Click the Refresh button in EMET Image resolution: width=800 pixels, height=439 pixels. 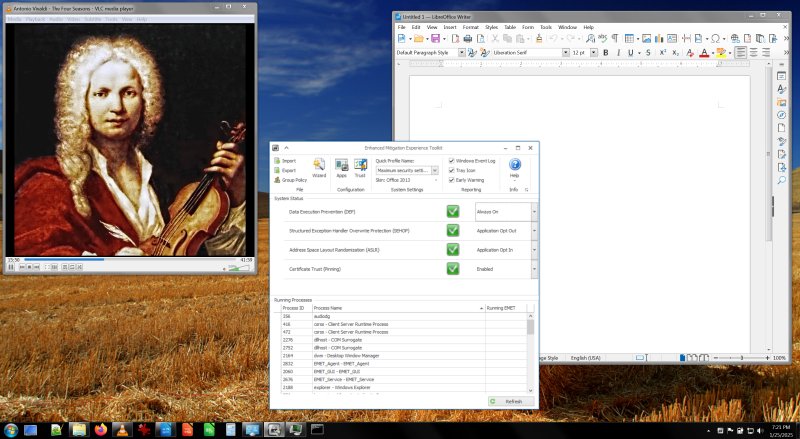click(512, 401)
